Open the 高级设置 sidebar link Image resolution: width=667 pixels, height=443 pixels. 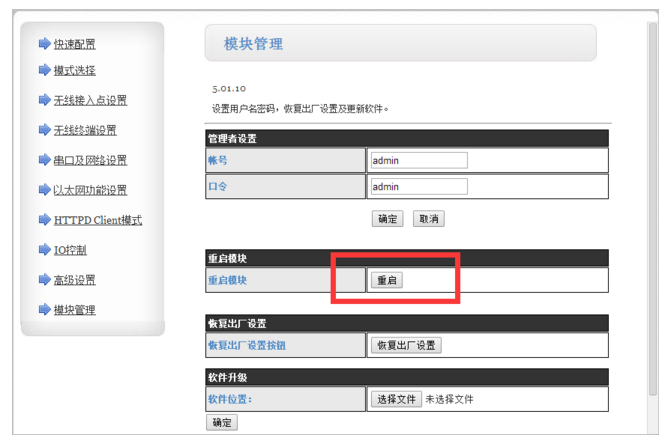coord(75,280)
